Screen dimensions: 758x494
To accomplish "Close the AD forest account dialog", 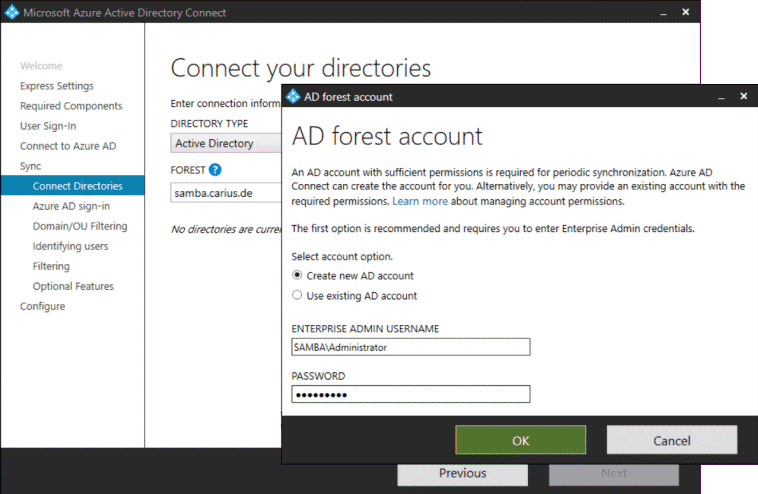I will 743,96.
